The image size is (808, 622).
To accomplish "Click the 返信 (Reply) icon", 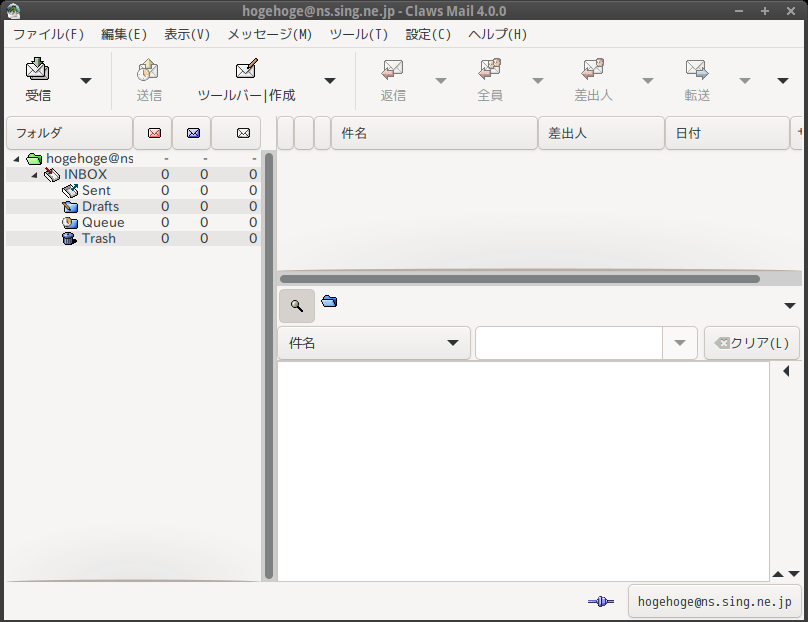I will click(393, 70).
